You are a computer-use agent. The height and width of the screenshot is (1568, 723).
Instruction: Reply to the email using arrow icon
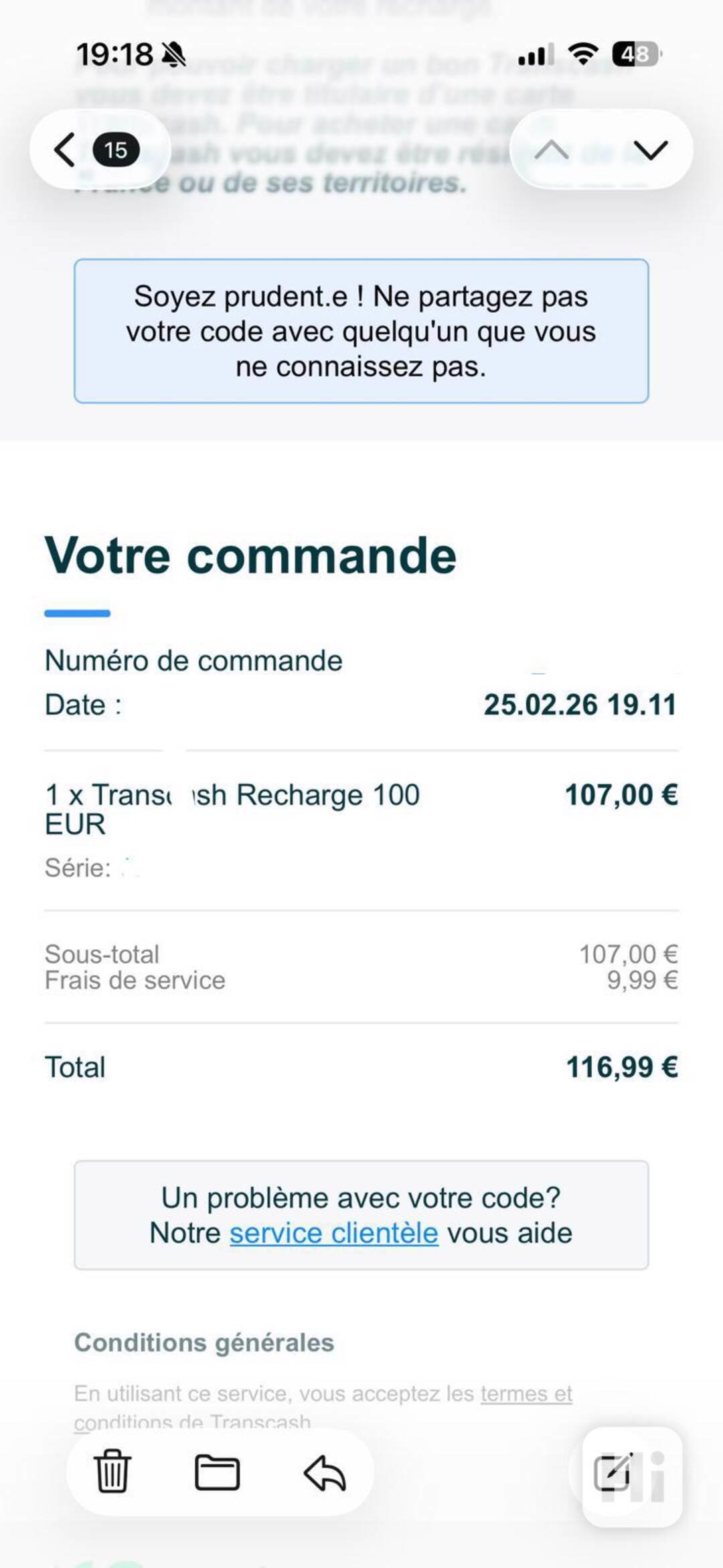click(x=325, y=1473)
